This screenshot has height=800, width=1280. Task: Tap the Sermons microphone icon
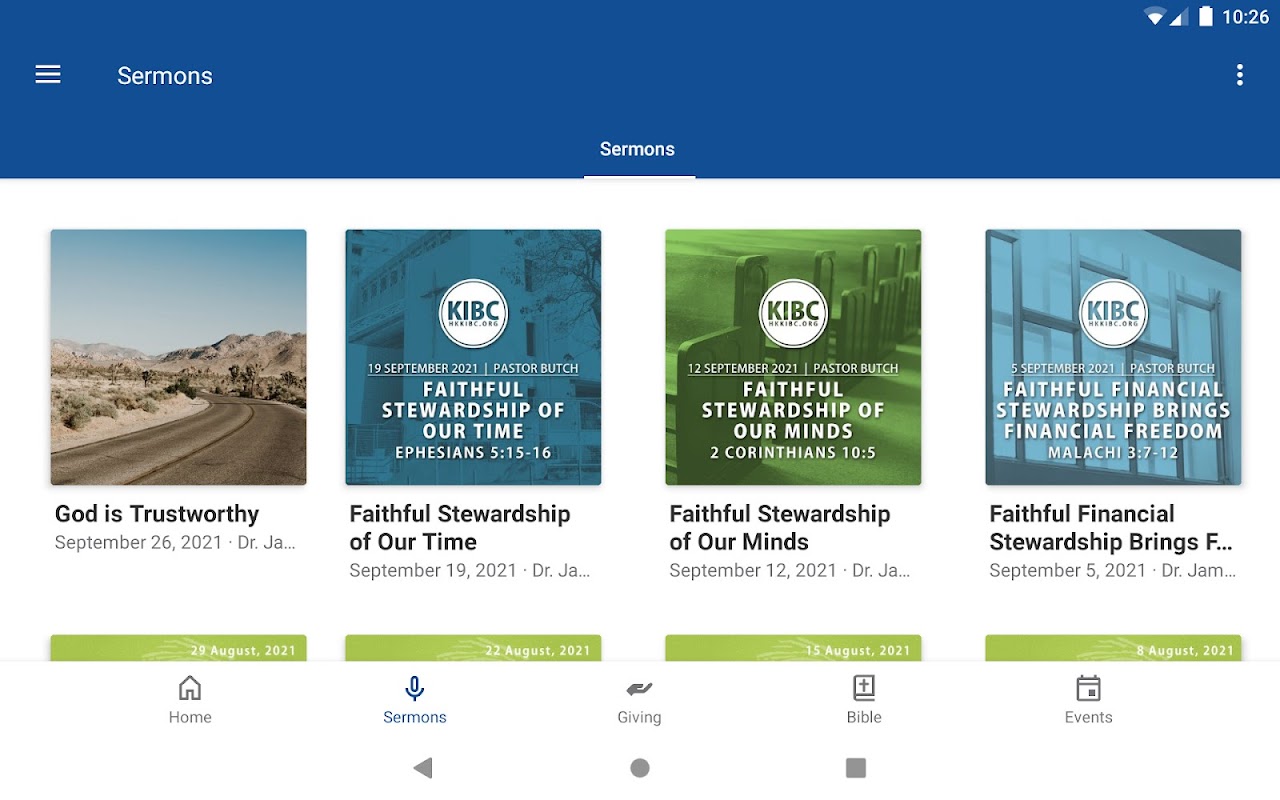414,689
